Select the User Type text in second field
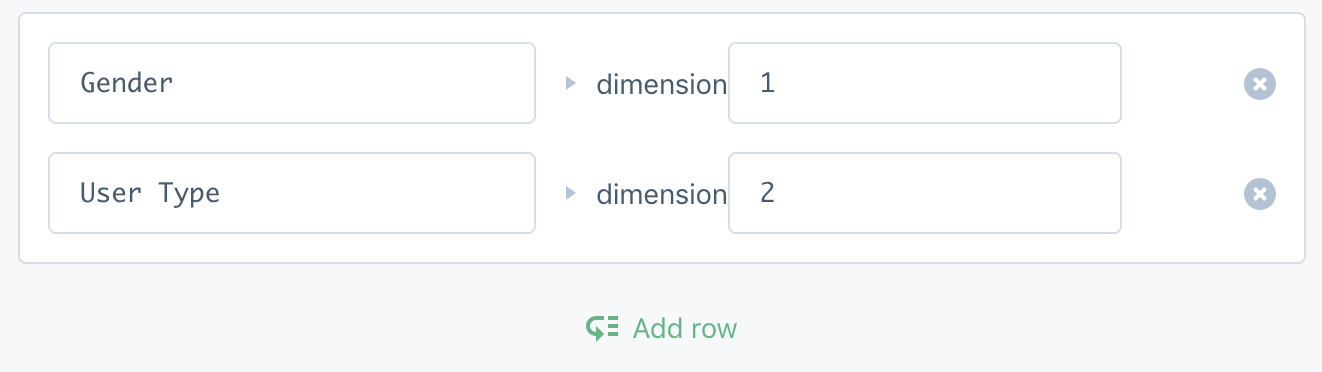Image resolution: width=1322 pixels, height=372 pixels. tap(150, 193)
